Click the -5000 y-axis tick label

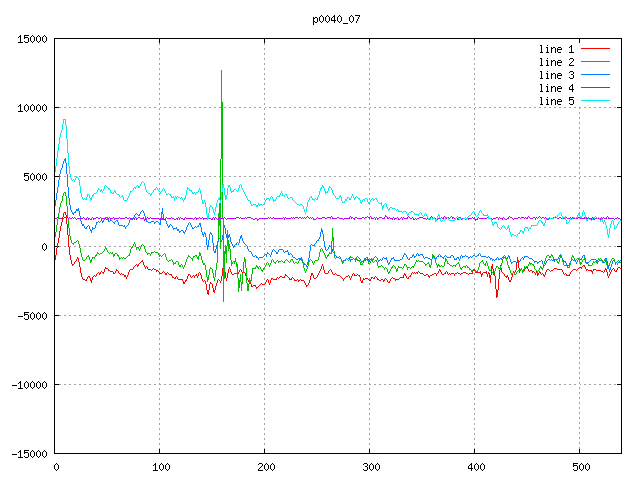click(31, 316)
